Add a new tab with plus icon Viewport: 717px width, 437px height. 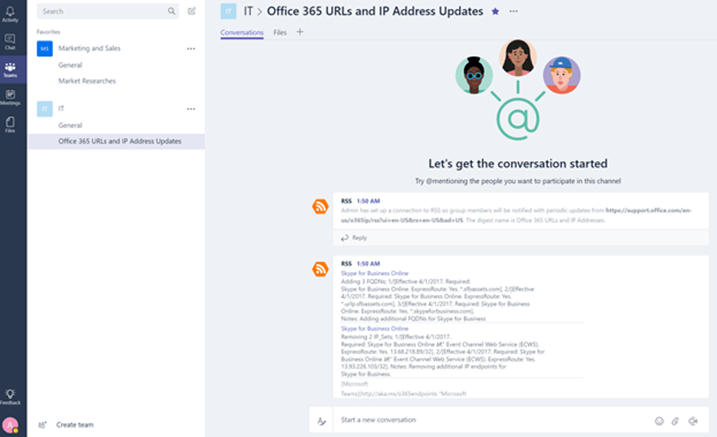point(300,32)
